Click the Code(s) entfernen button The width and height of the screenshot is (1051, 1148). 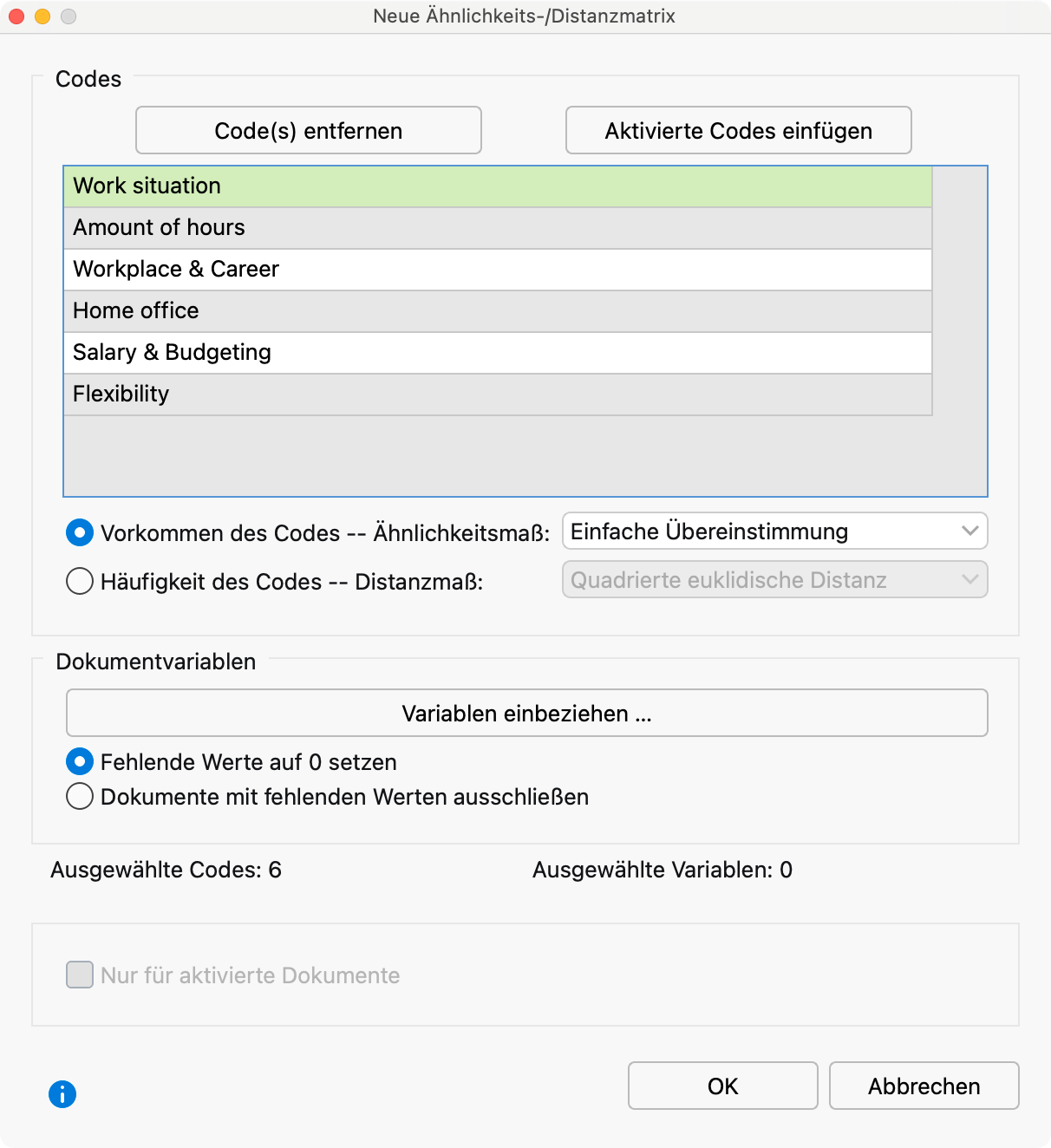coord(309,130)
